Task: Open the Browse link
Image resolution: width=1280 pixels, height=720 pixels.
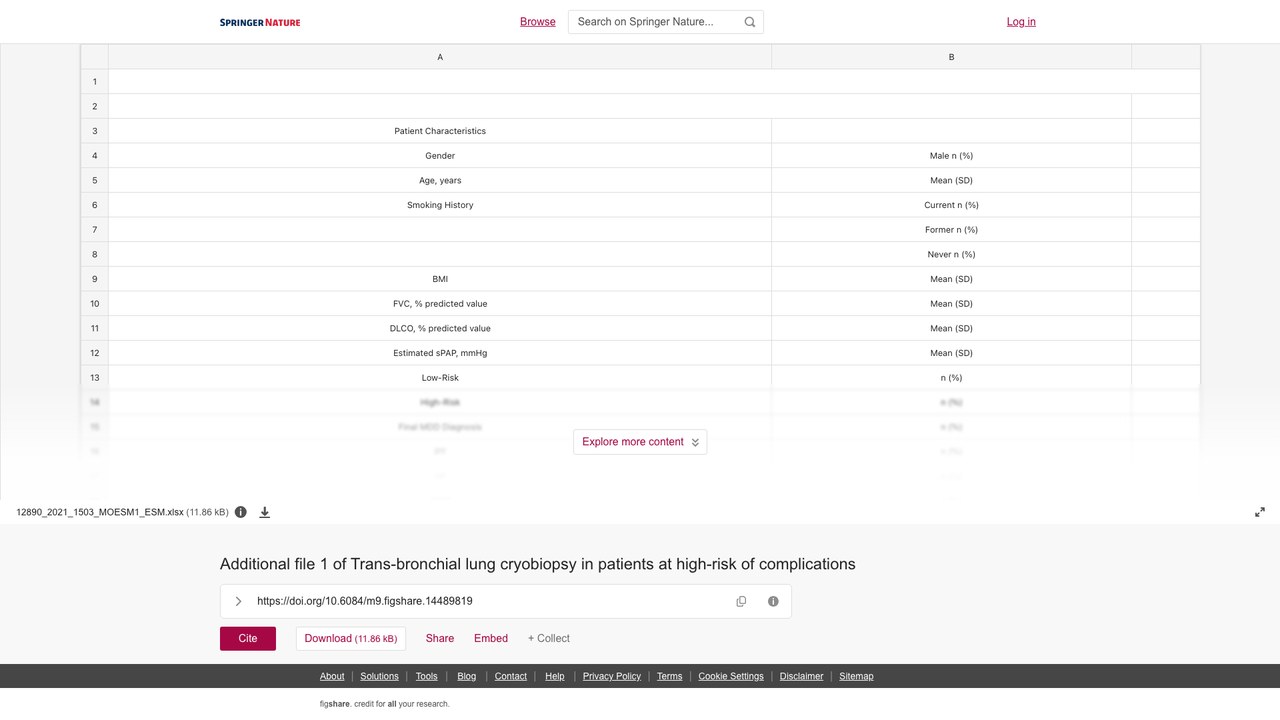Action: pos(538,22)
